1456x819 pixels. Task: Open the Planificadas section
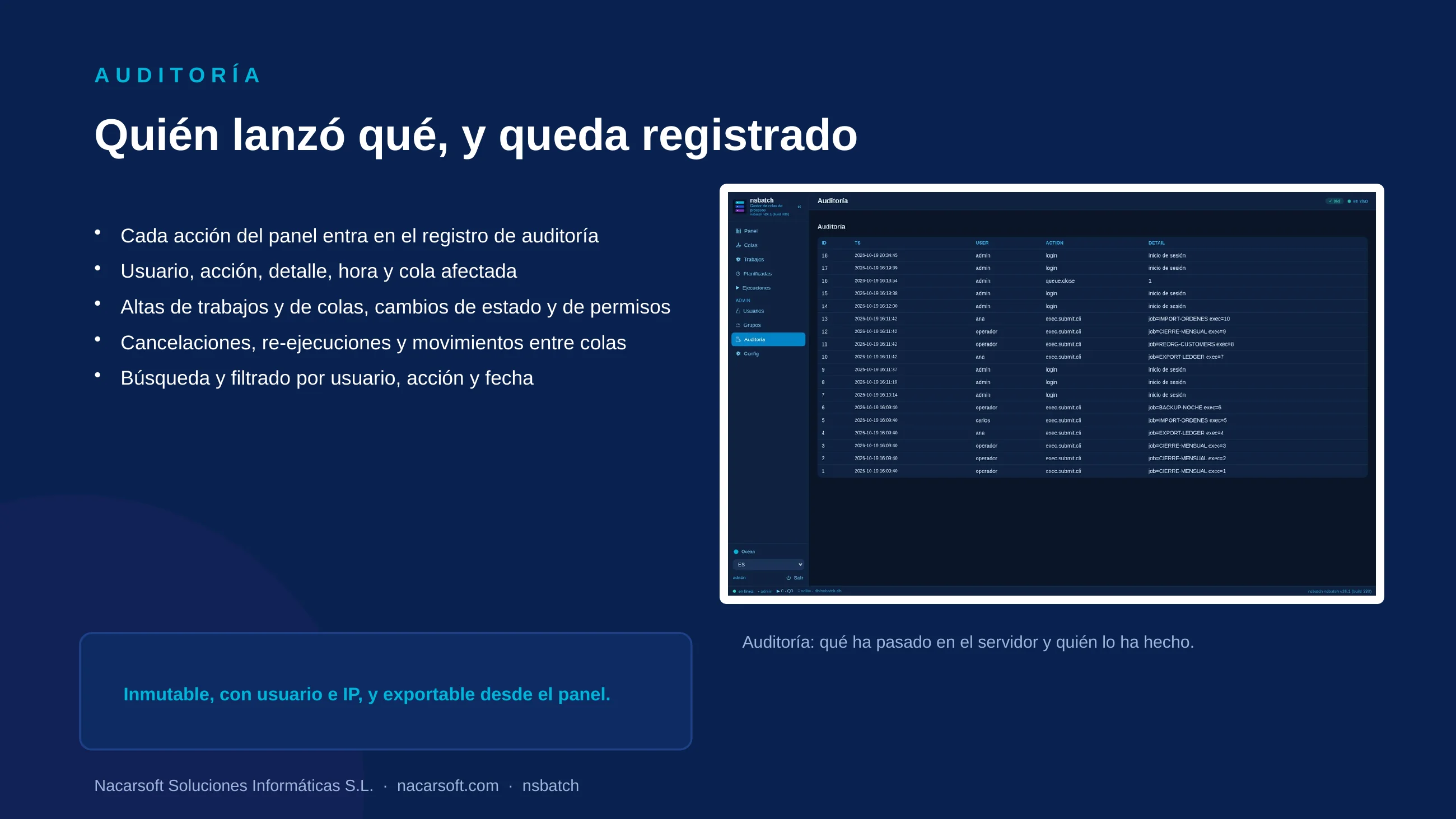tap(768, 274)
